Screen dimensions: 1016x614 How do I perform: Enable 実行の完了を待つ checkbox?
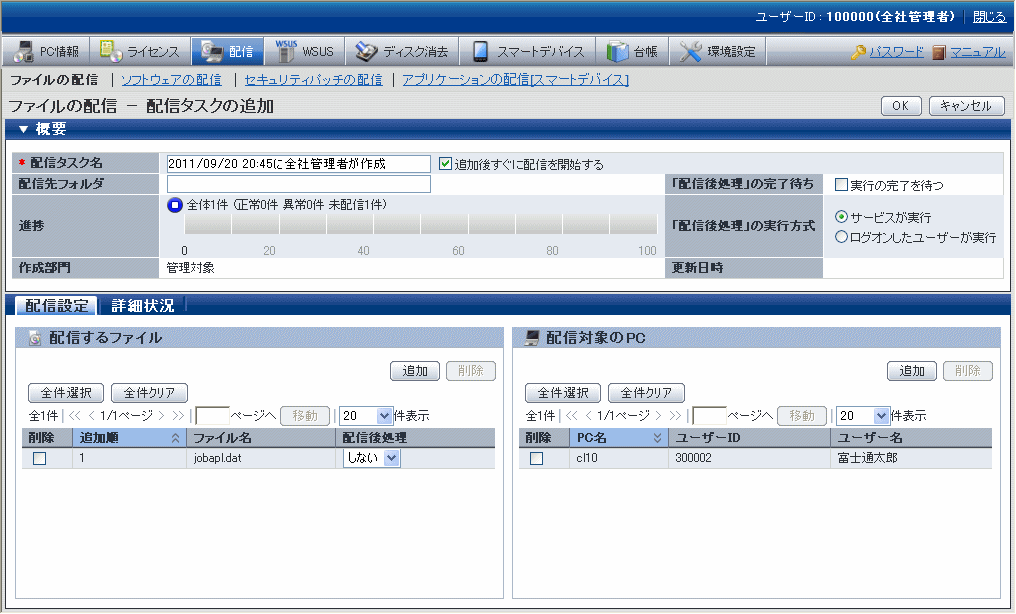841,185
